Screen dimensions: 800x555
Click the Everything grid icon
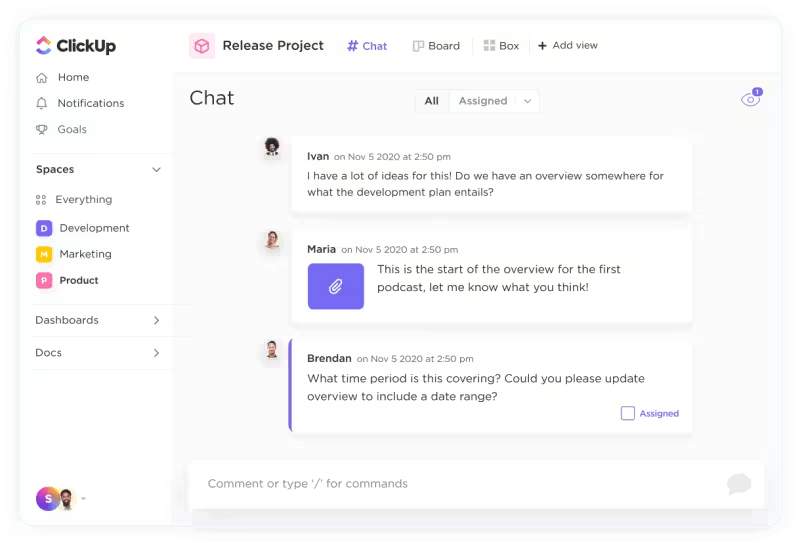(41, 200)
